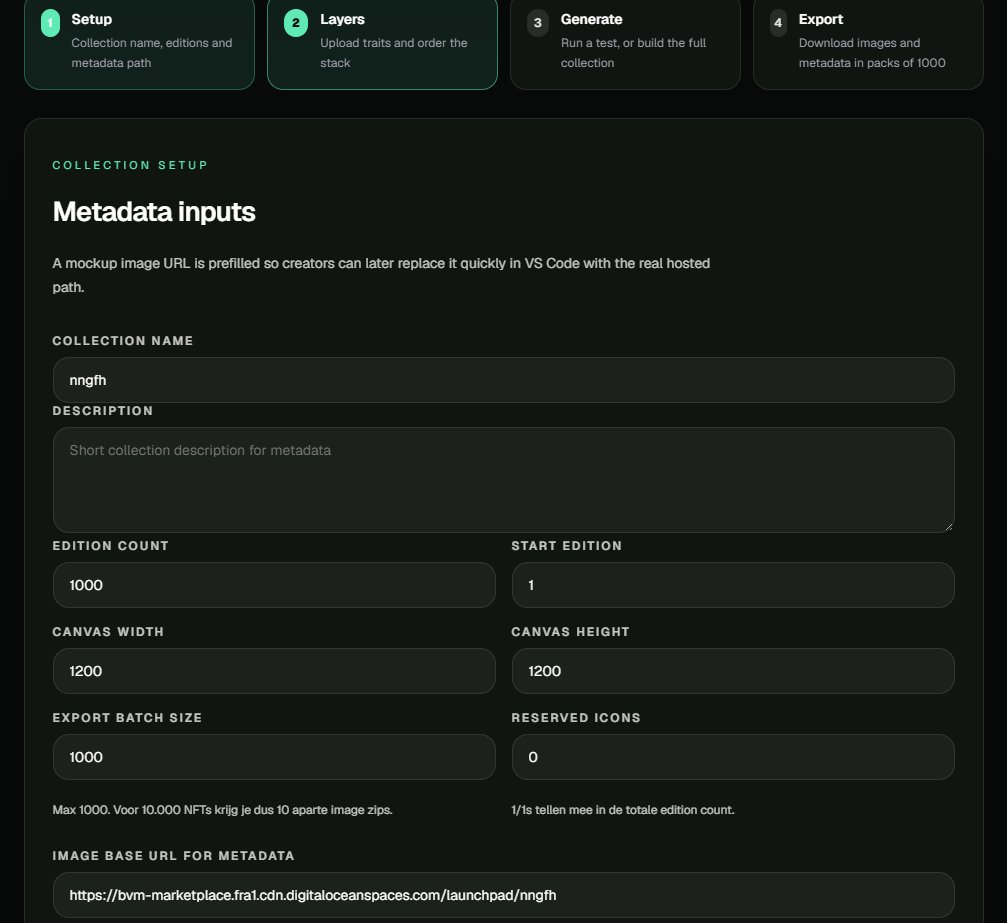Focus the Export Batch Size field
Image resolution: width=1007 pixels, height=923 pixels.
pyautogui.click(x=274, y=757)
